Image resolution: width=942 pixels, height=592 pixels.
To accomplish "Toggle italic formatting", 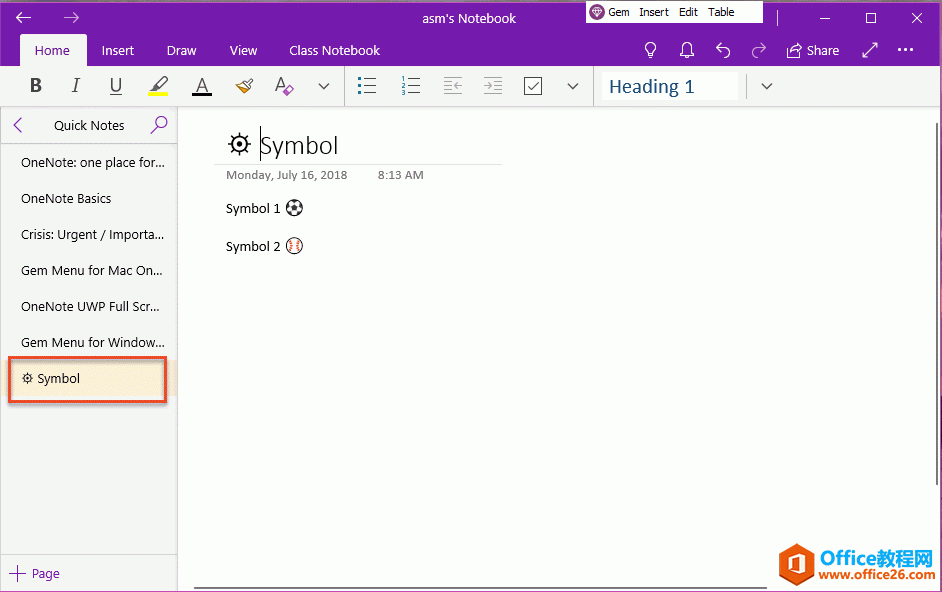I will 75,86.
